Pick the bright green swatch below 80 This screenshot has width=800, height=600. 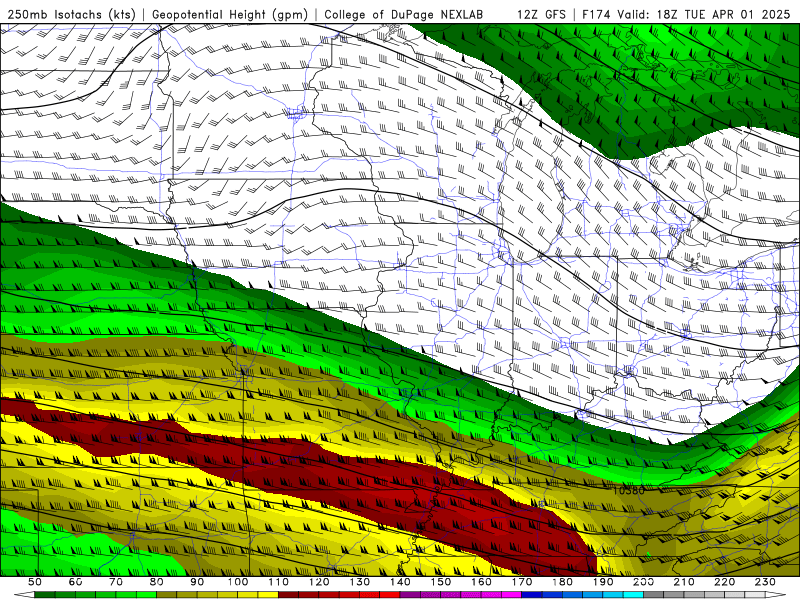click(x=146, y=595)
